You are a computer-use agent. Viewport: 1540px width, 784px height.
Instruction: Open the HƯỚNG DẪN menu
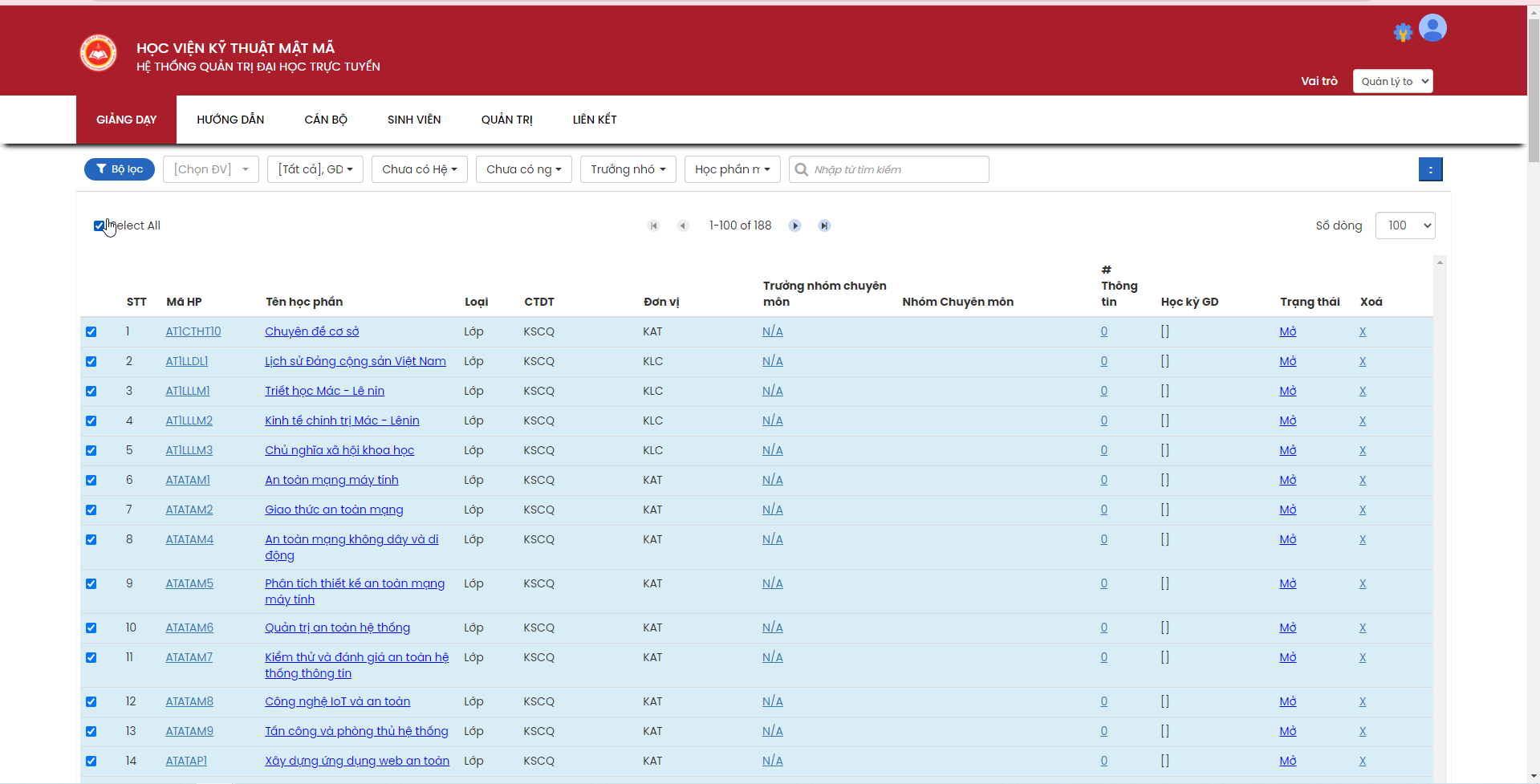tap(230, 120)
